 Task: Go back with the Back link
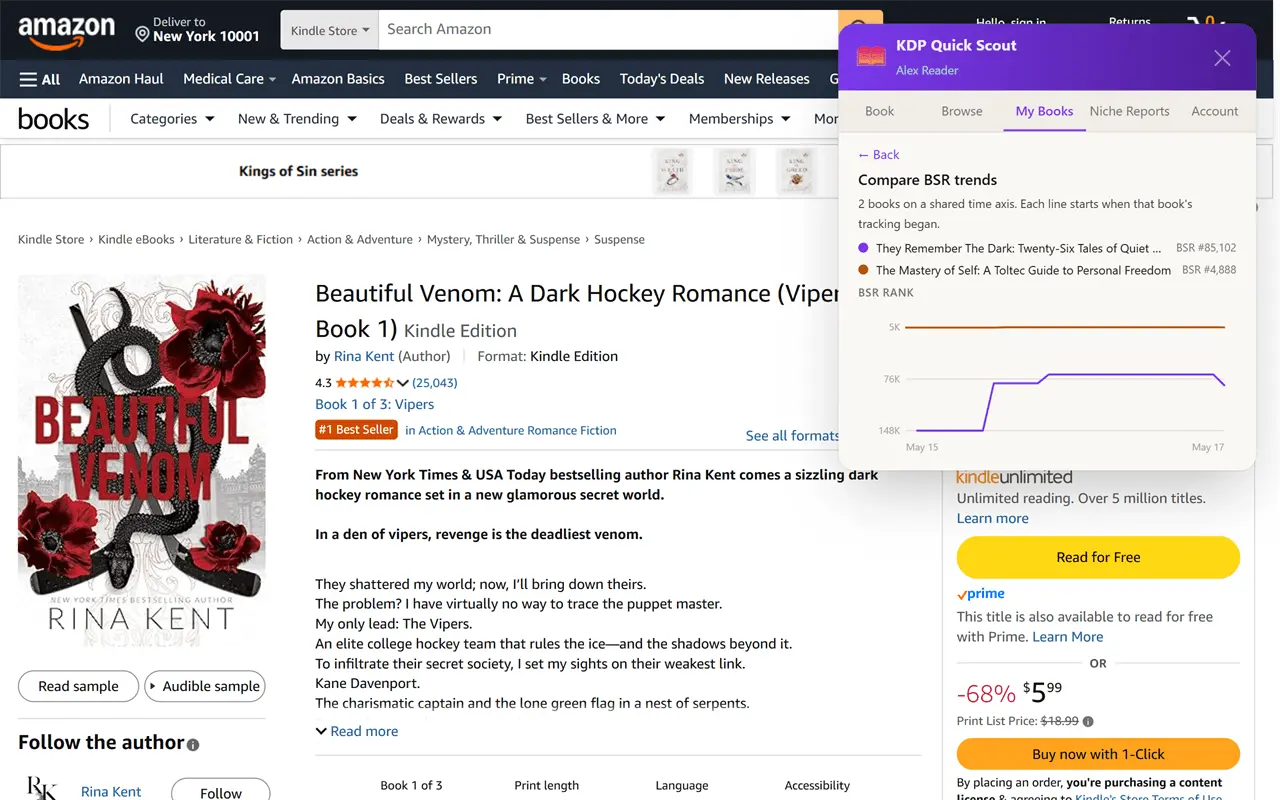pyautogui.click(x=879, y=155)
